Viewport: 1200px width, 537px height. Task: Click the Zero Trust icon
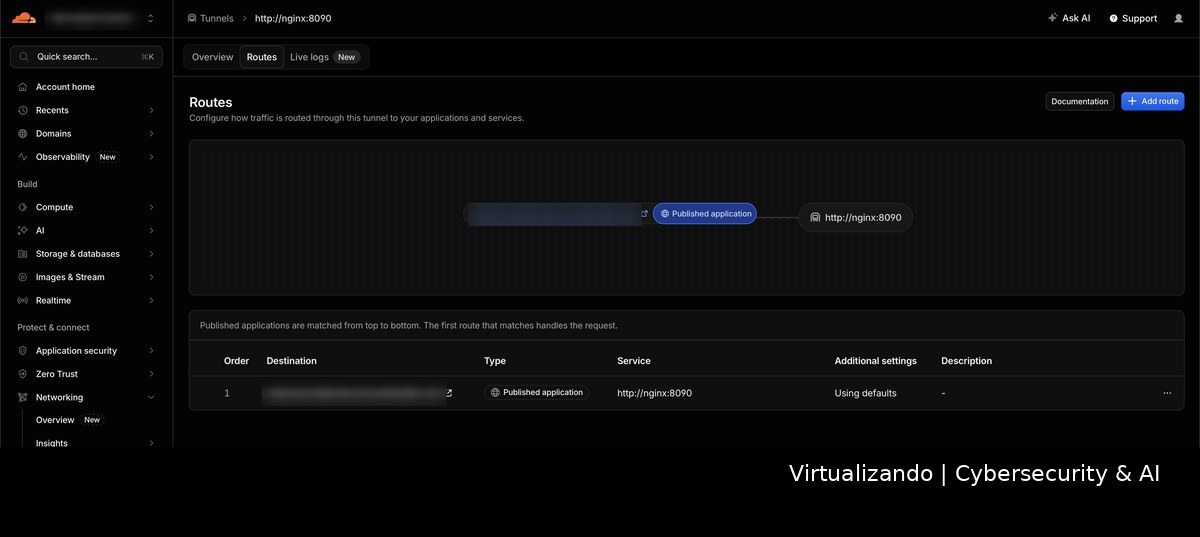point(23,374)
